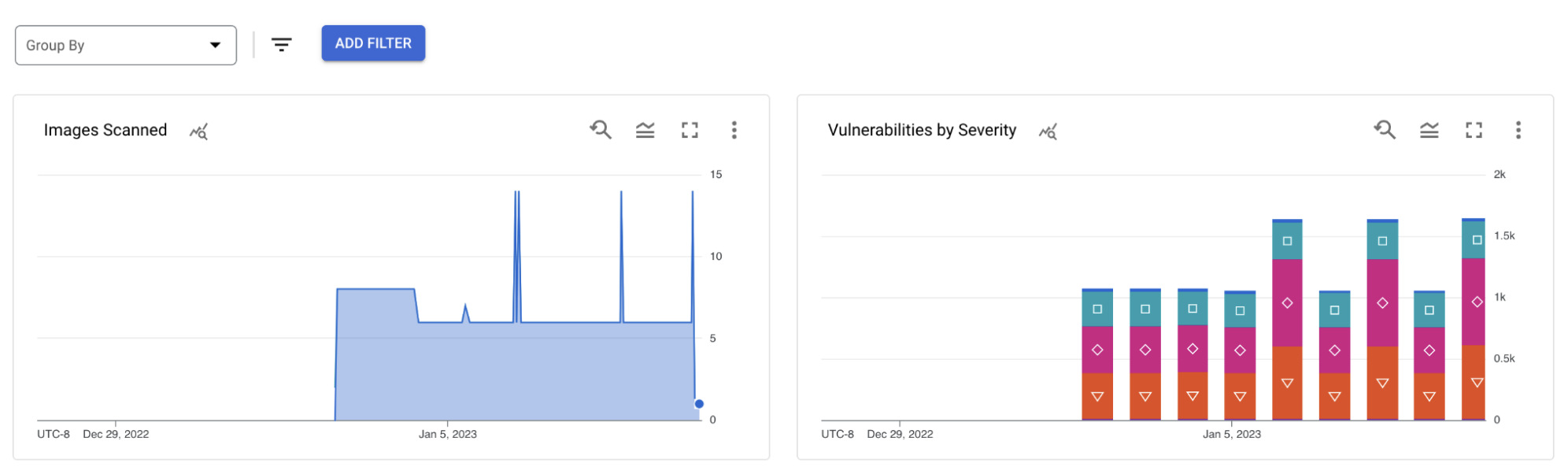
Task: Open more options for Vulnerabilities by Severity
Action: (x=1518, y=130)
